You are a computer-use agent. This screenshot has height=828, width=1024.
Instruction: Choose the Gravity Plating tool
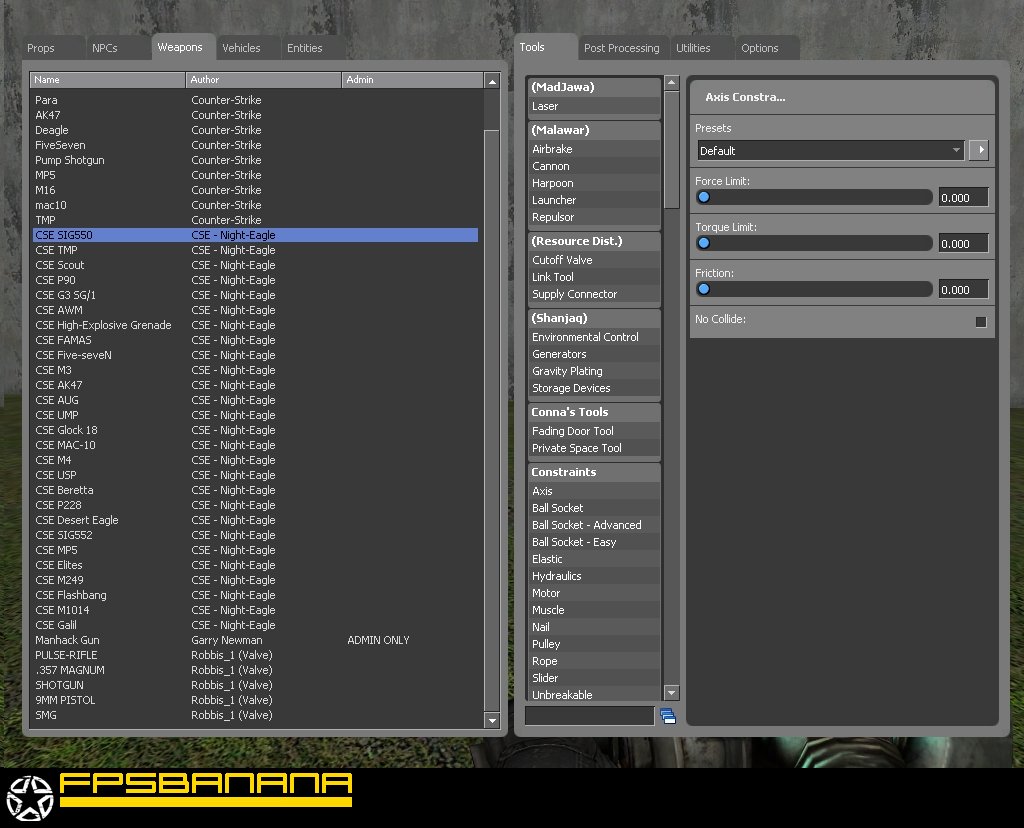pyautogui.click(x=594, y=371)
